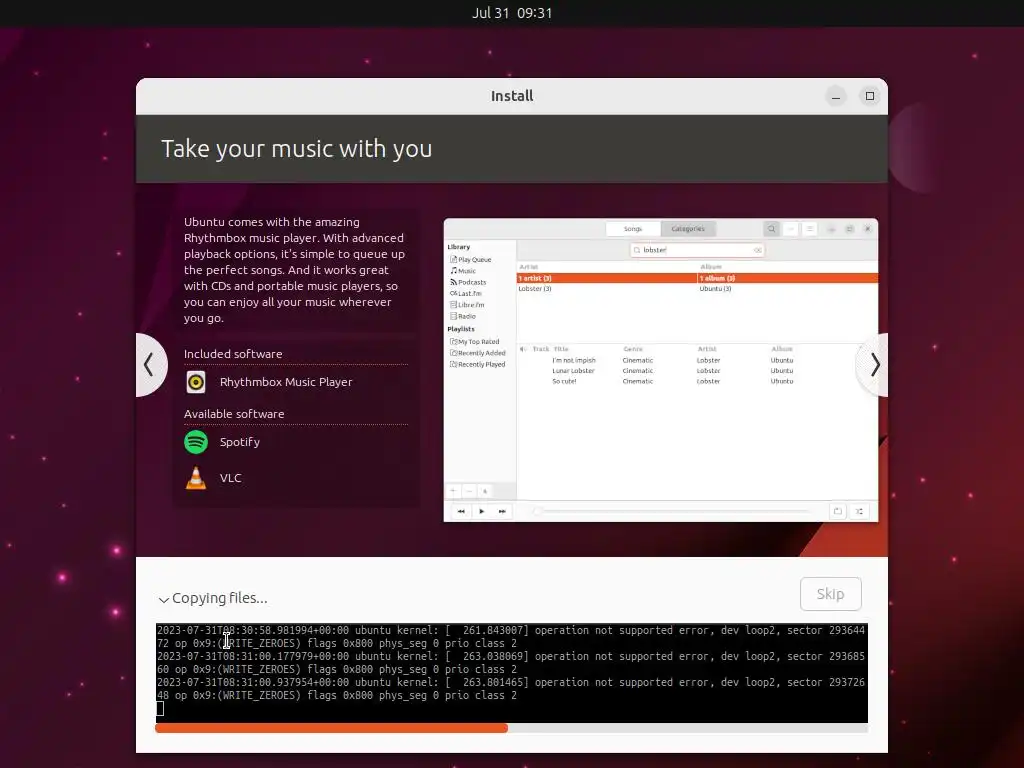Click the Install window title
Viewport: 1024px width, 768px height.
coord(512,96)
